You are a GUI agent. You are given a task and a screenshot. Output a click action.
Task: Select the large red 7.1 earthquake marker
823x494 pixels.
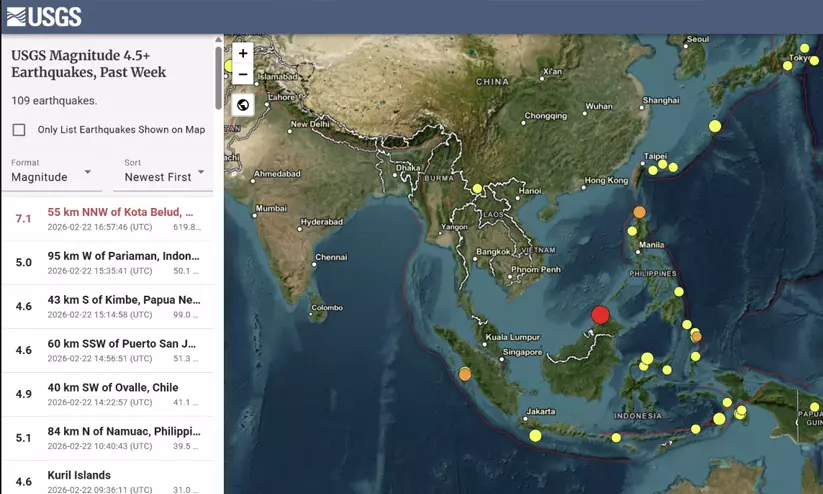pos(600,315)
